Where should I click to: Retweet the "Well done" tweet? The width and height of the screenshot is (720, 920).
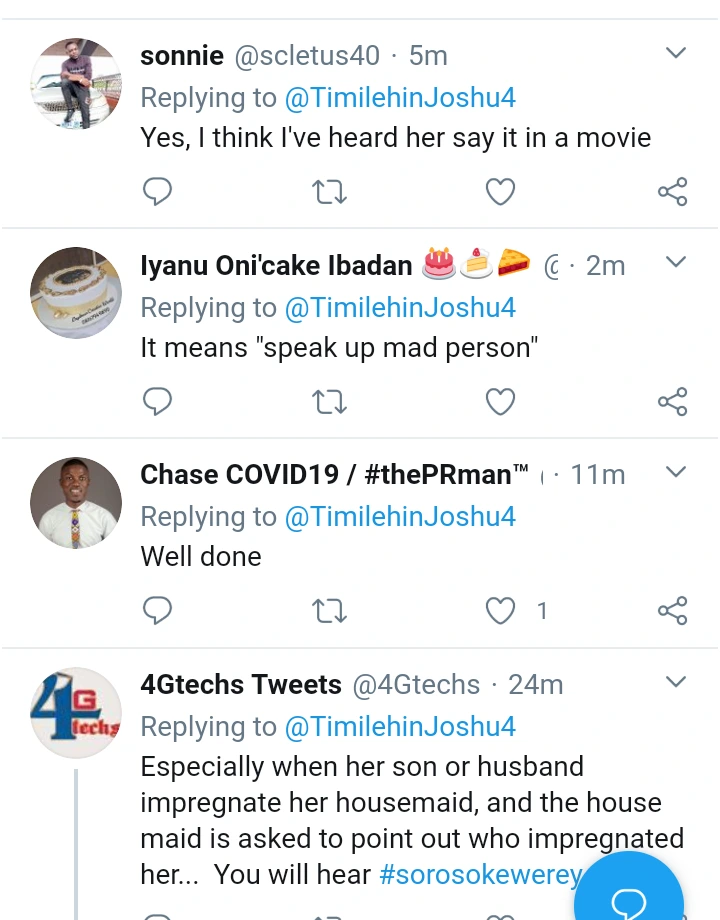point(329,610)
